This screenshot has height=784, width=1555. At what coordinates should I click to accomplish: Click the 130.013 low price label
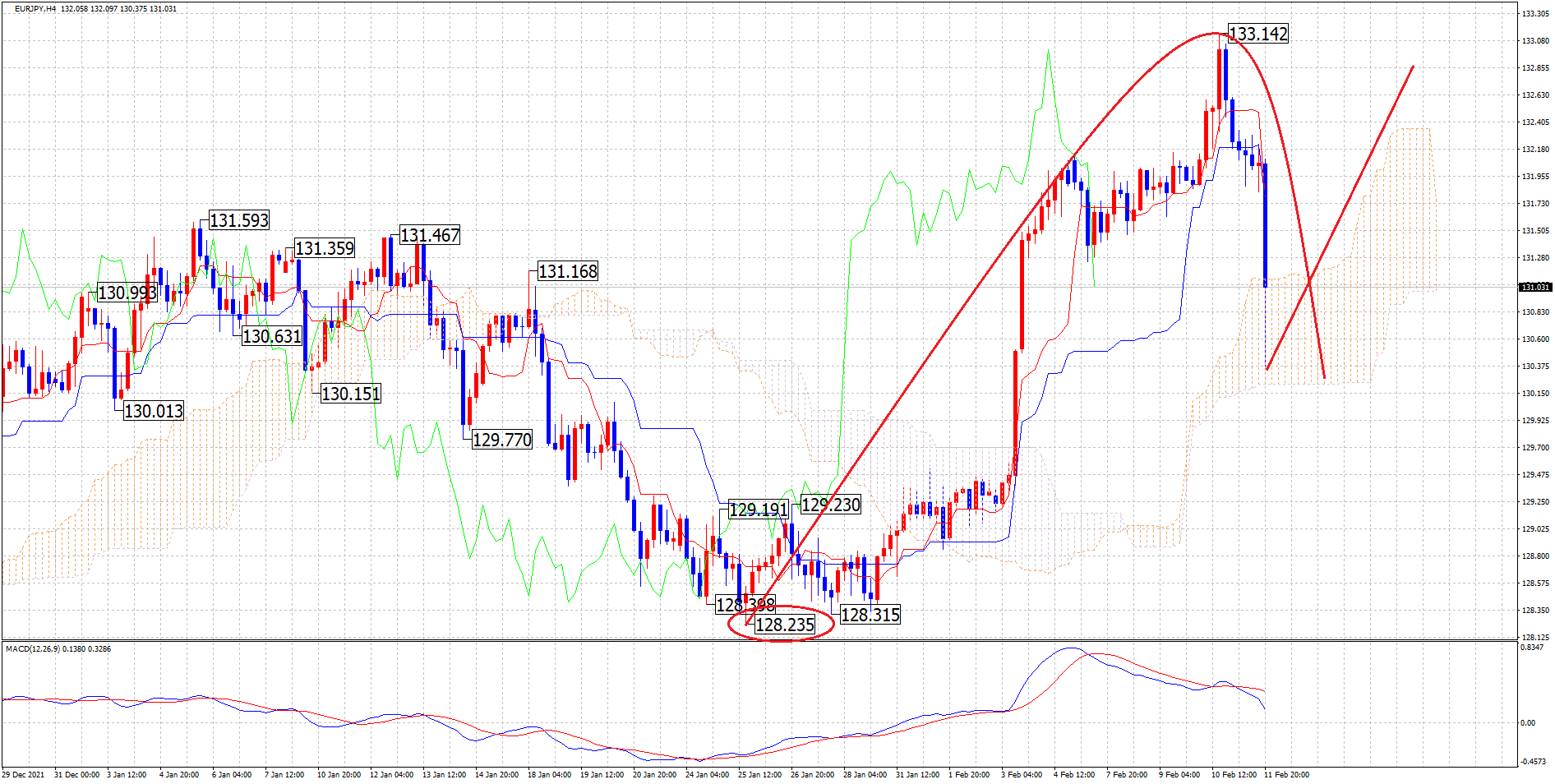[153, 411]
